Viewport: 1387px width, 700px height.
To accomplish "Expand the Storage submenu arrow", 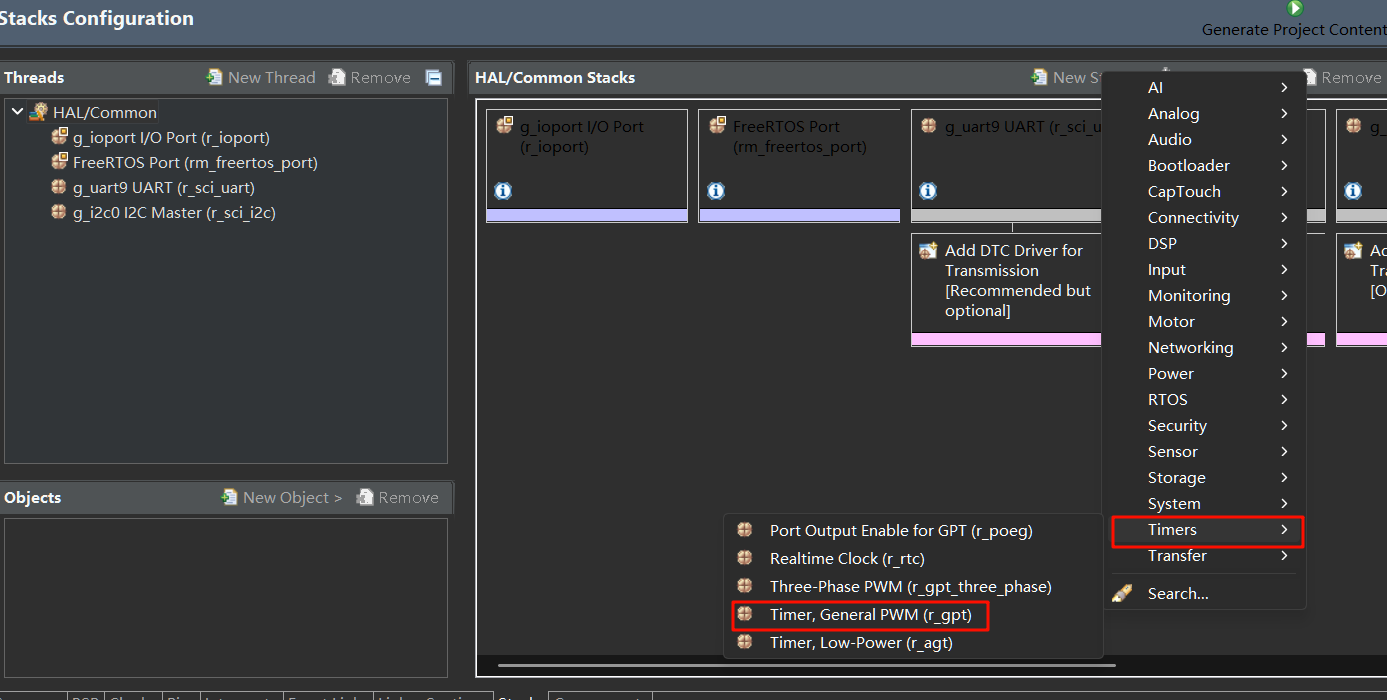I will 1284,477.
